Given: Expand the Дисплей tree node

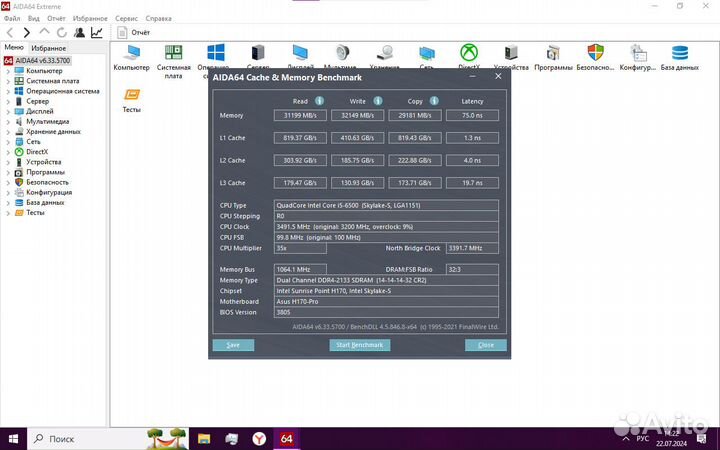Looking at the screenshot, I should 8,112.
